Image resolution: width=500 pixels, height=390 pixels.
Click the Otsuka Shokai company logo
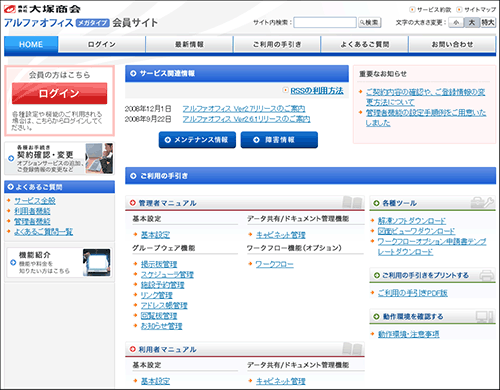[42, 9]
